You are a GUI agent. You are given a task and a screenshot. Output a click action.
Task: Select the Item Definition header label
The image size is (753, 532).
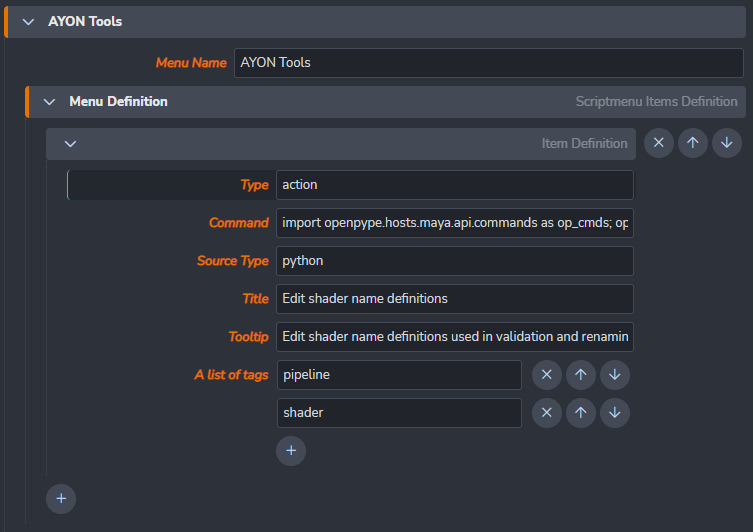[x=584, y=143]
